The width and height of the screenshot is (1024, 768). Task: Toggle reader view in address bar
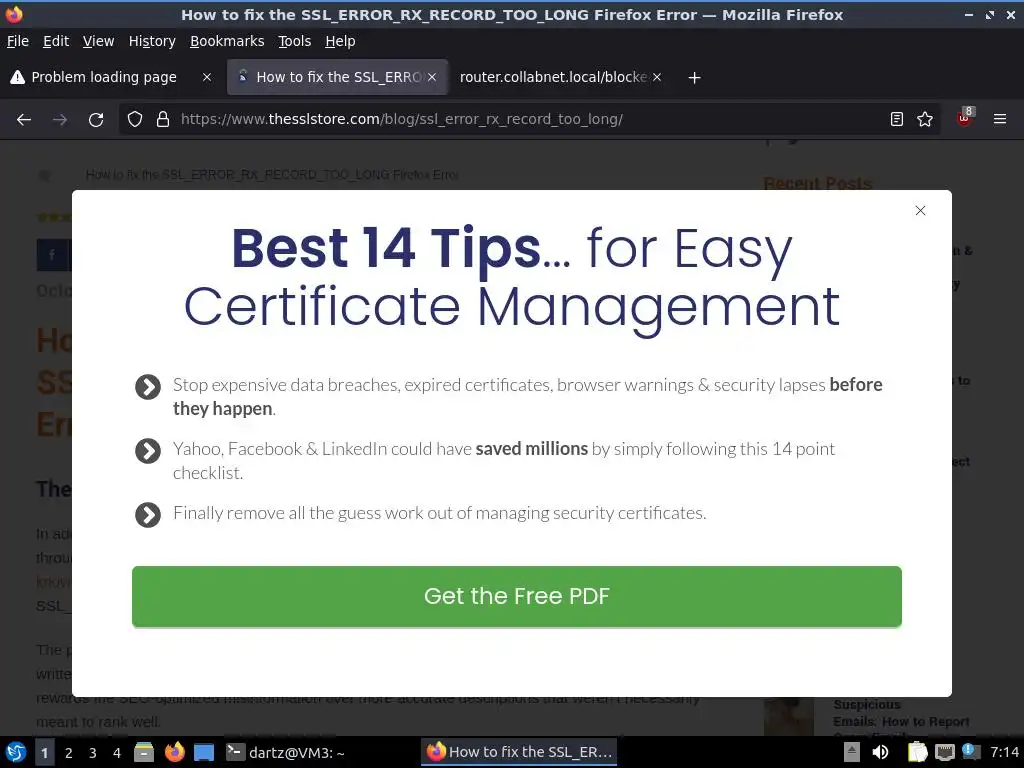click(897, 119)
